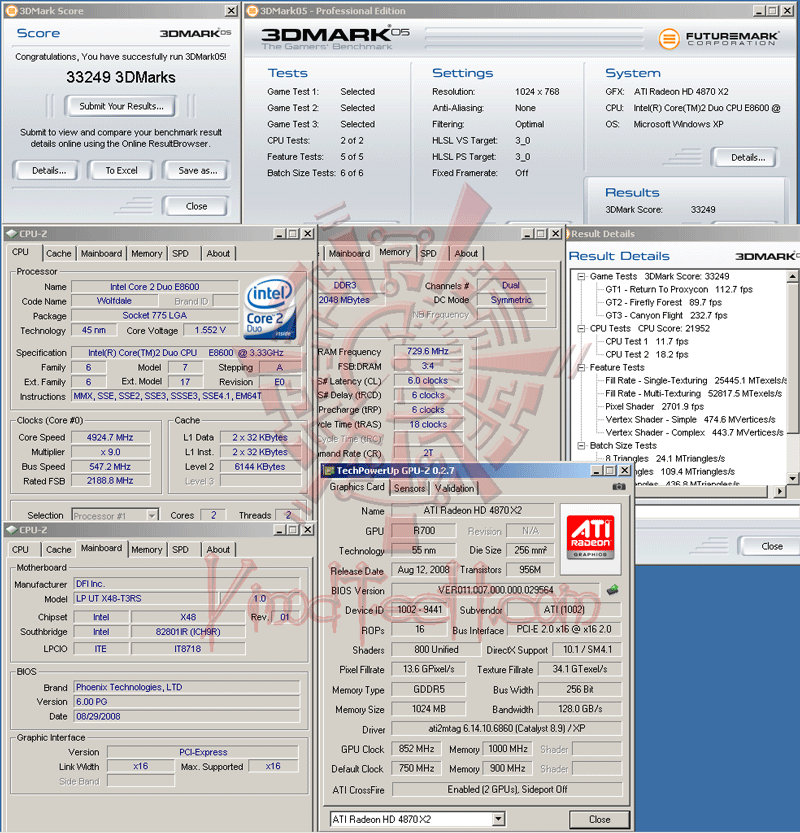Click the ATI CrossFire status field

507,789
